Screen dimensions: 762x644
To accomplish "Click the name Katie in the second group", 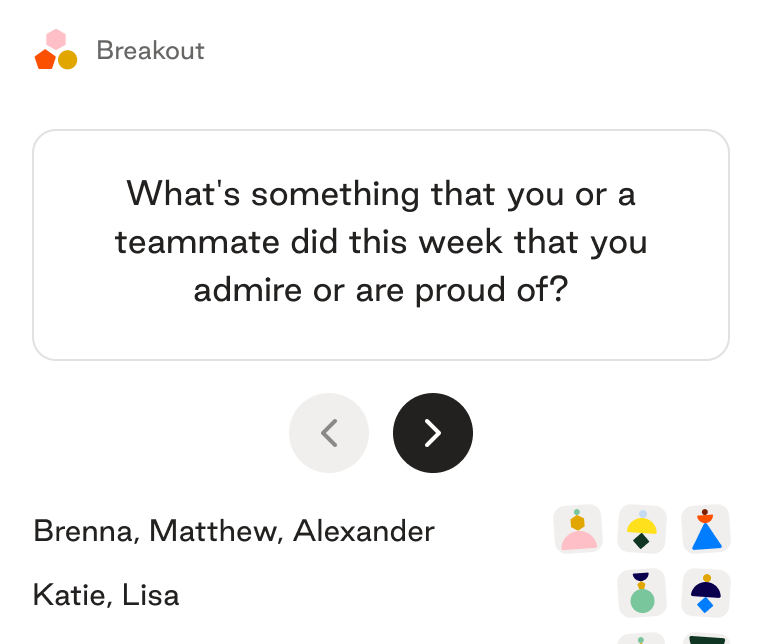I will click(x=72, y=595).
